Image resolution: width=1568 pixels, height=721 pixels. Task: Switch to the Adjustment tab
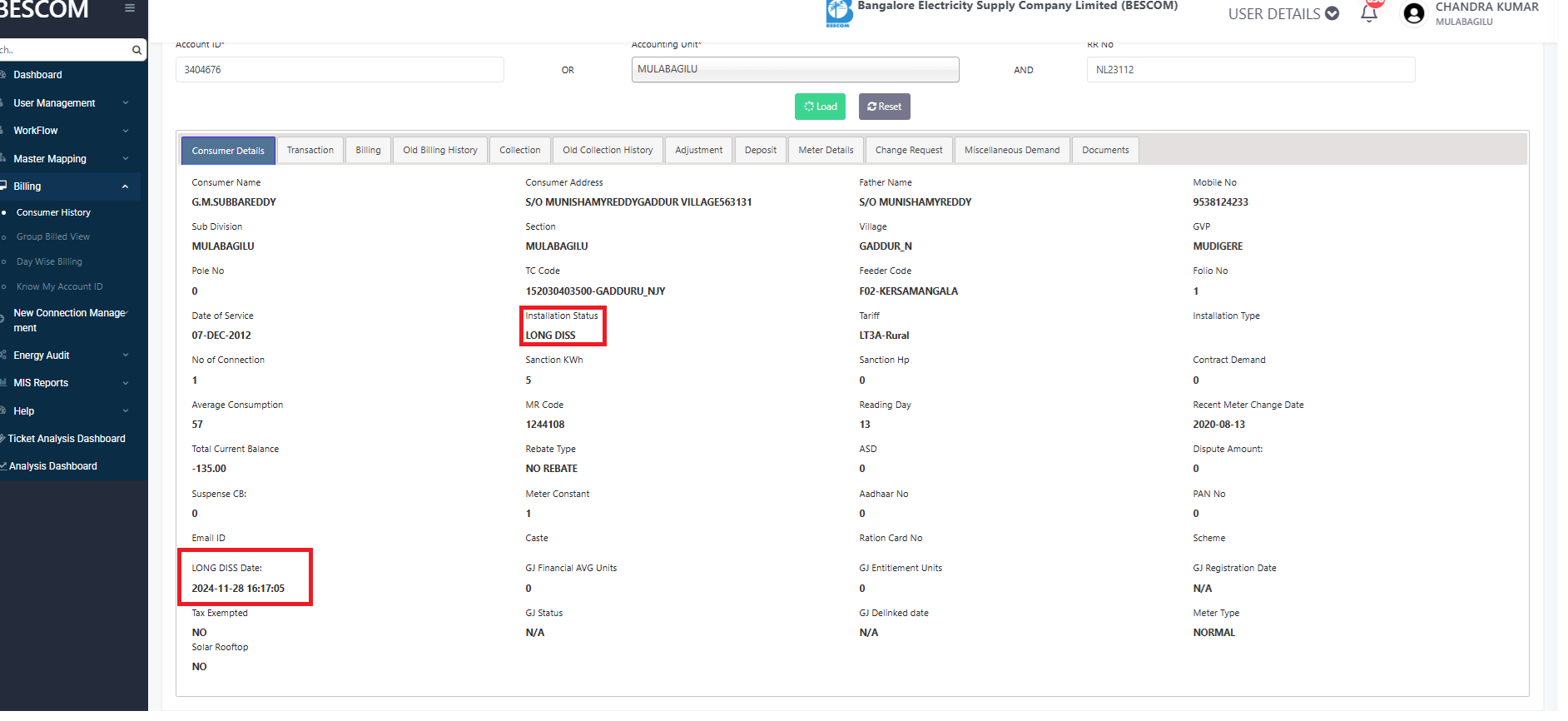click(x=699, y=151)
